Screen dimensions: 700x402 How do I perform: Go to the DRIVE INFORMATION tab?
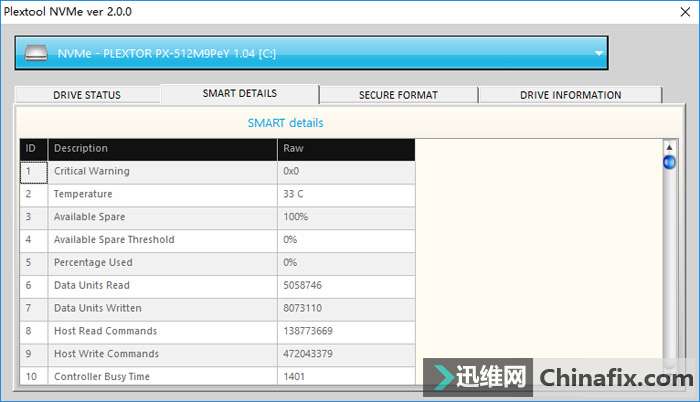point(571,95)
